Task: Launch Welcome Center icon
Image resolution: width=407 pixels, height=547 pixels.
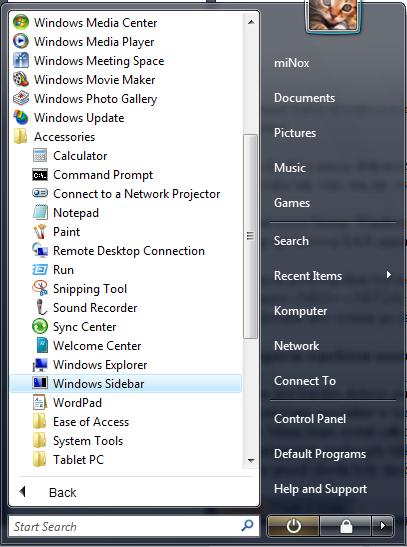Action: pyautogui.click(x=42, y=345)
